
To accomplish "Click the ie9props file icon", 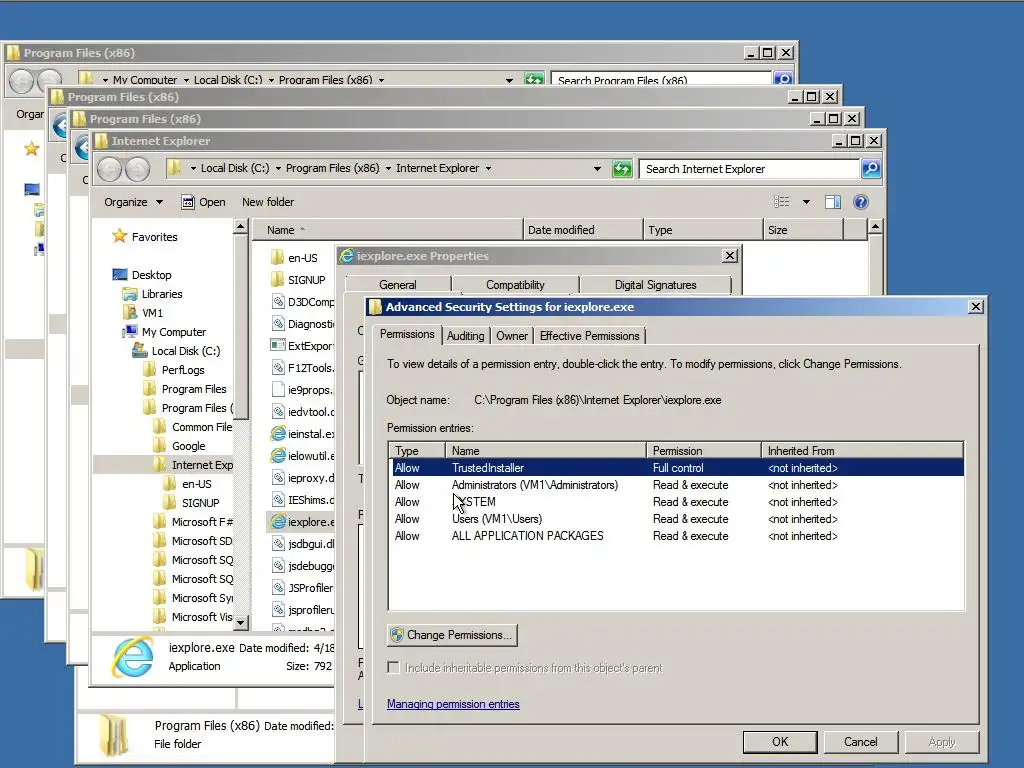I will click(x=278, y=390).
